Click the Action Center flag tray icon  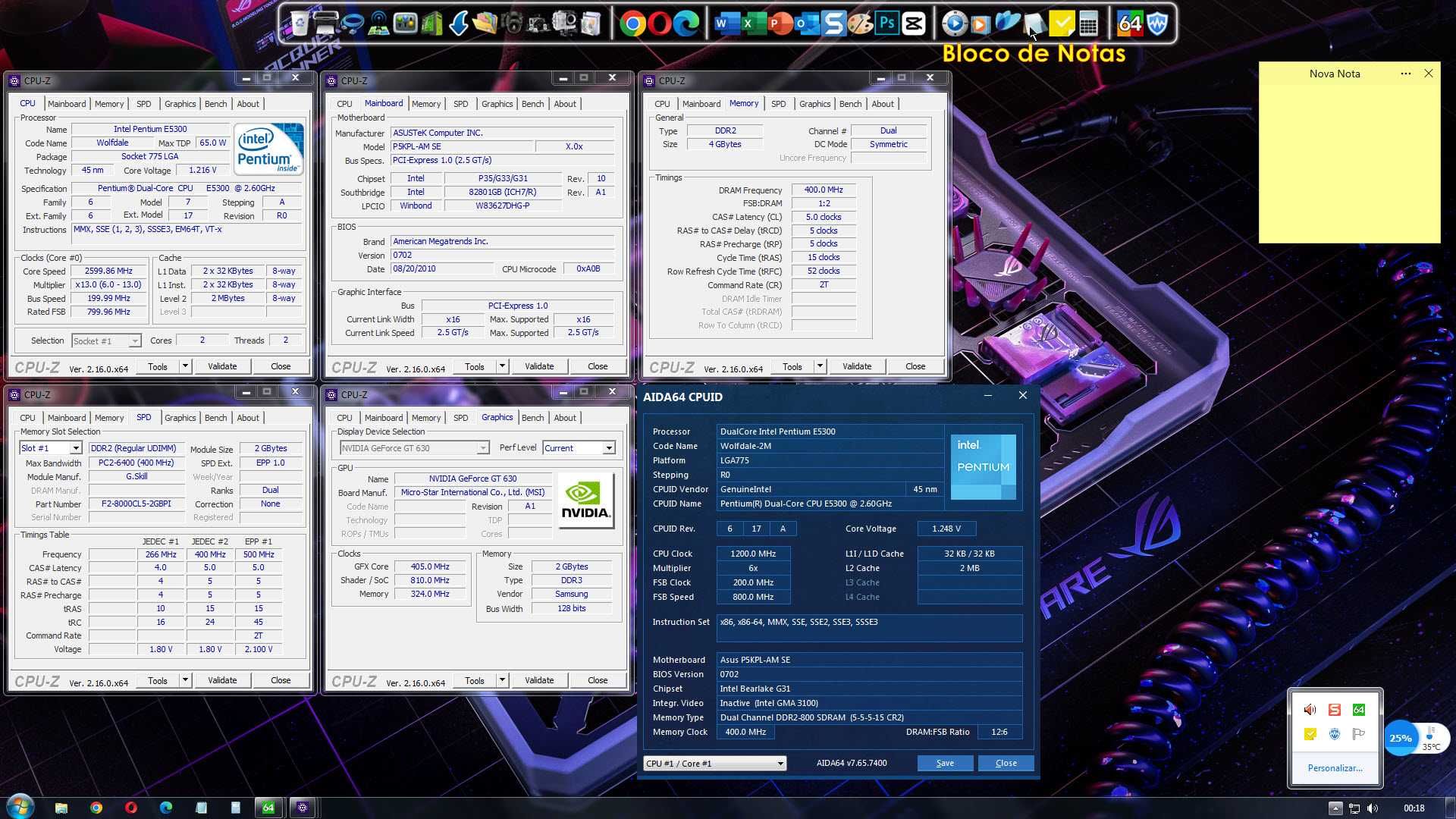coord(1359,734)
